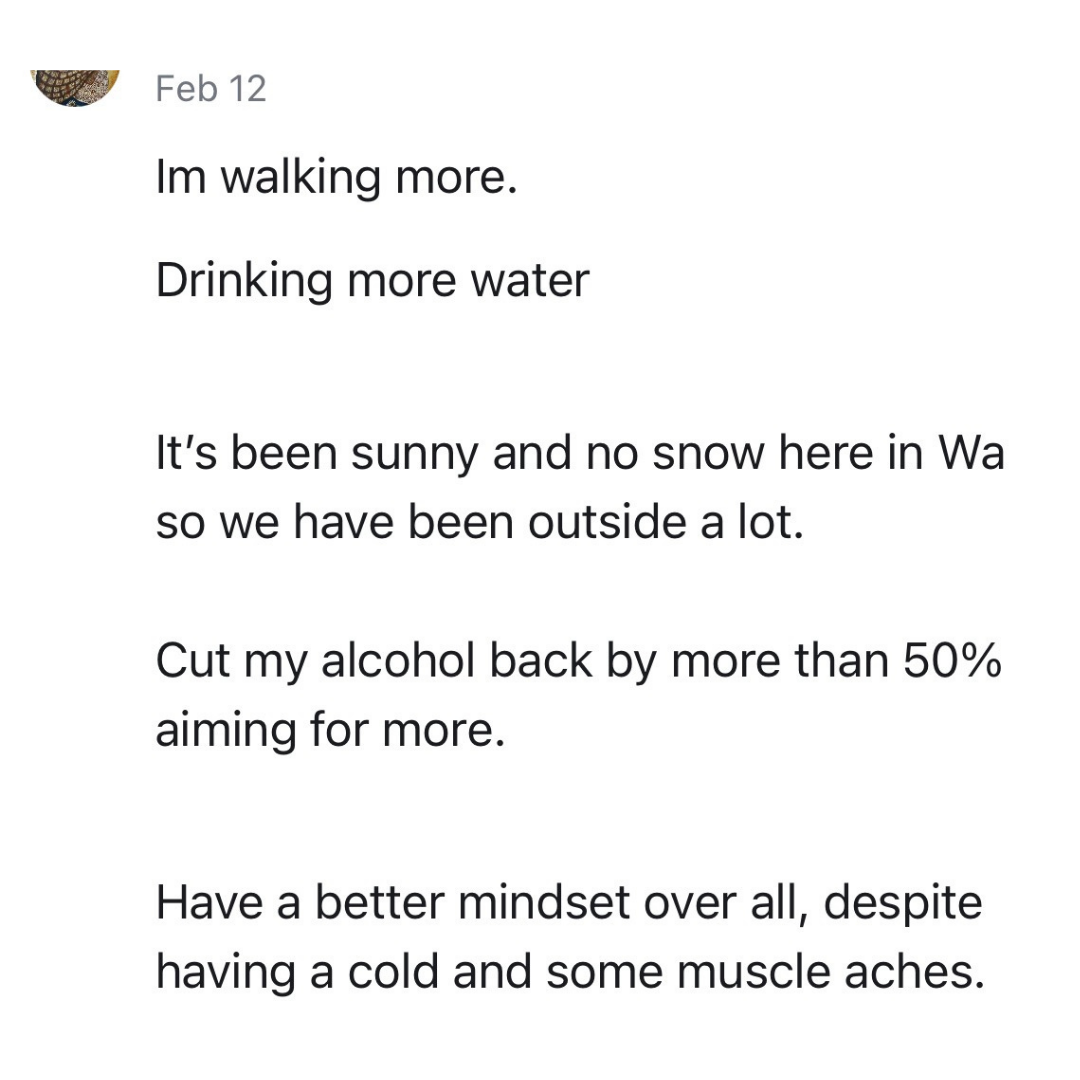1080x1080 pixels.
Task: Click the 'aiming for more.' line
Action: (331, 730)
